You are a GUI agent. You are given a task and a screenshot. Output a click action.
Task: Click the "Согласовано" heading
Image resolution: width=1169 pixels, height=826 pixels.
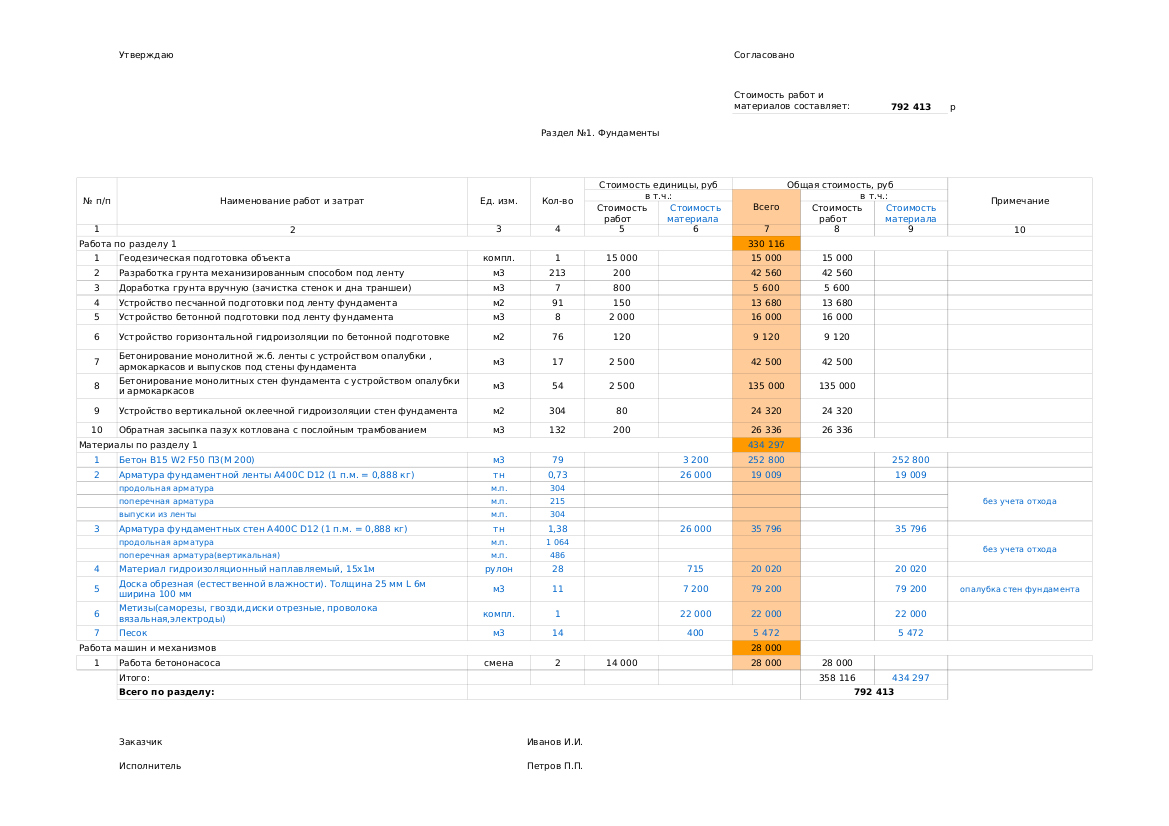764,55
